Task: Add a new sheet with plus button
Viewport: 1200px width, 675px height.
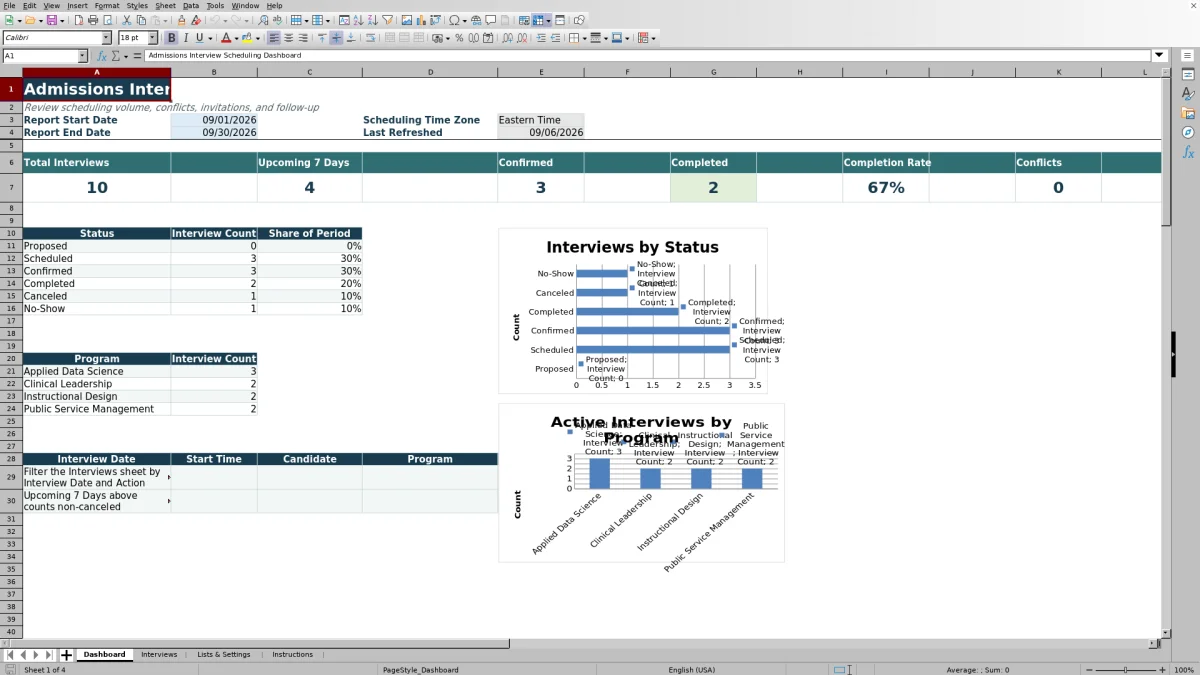Action: click(x=66, y=655)
